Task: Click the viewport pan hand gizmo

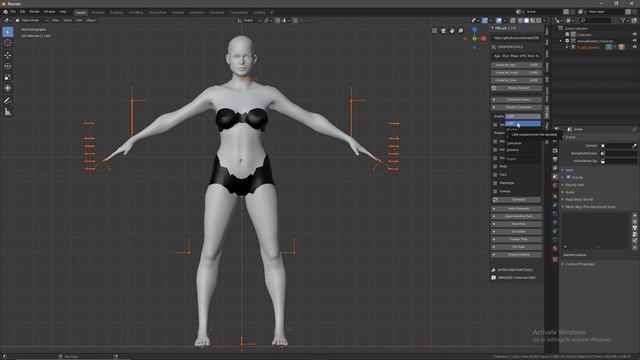Action: point(452,31)
